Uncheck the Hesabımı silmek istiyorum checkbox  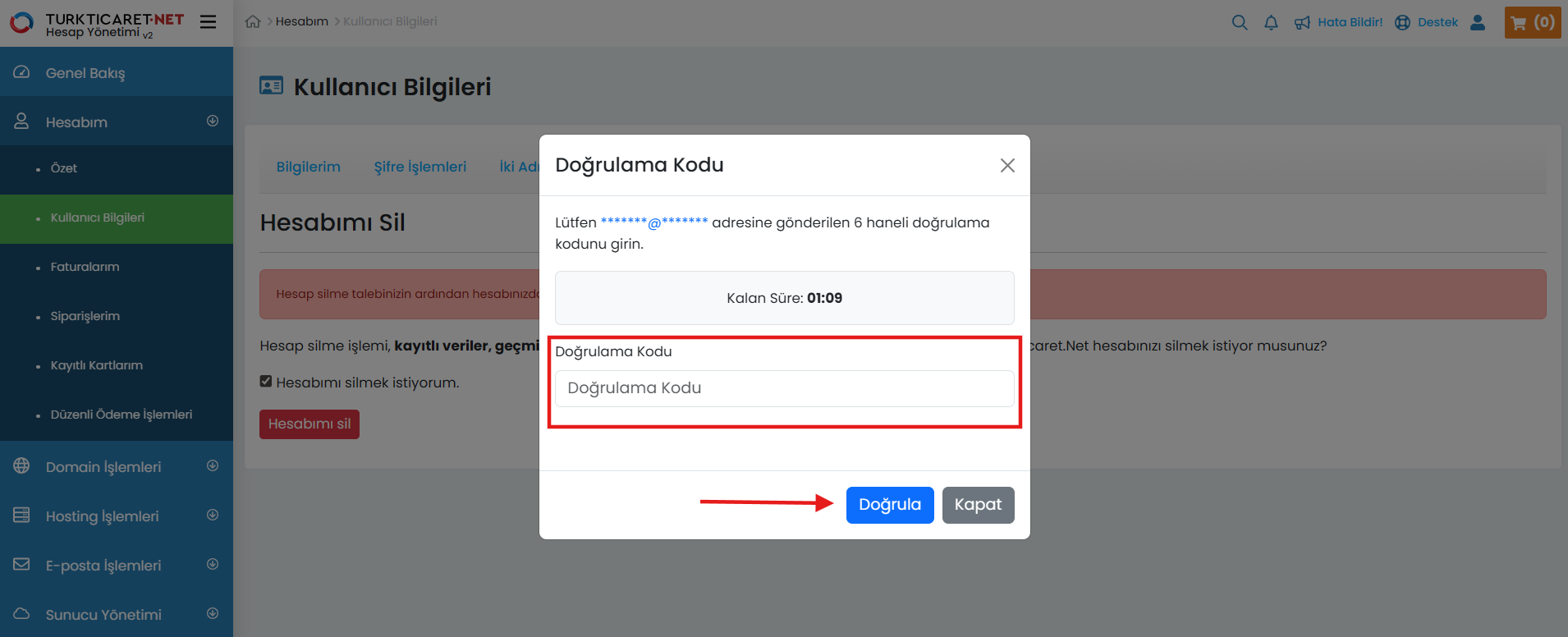[266, 381]
